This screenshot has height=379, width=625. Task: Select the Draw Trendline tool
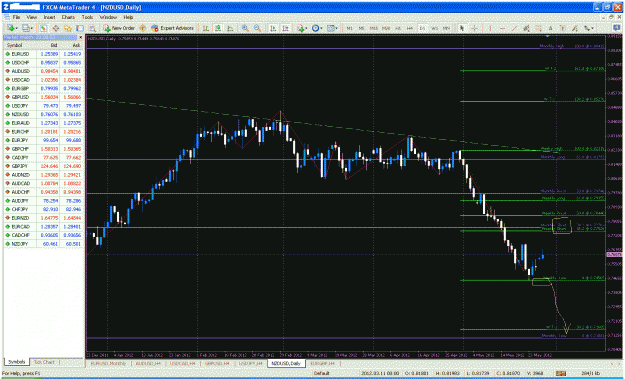(514, 28)
